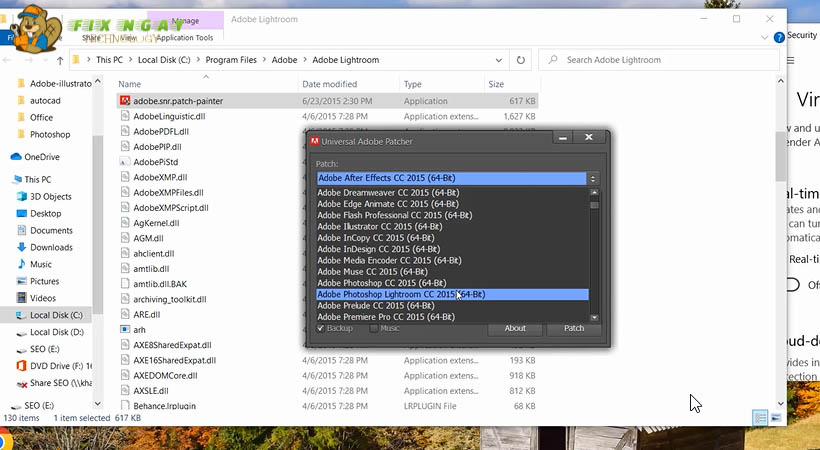Select the AXEDOMCore.dll file

[x=165, y=375]
